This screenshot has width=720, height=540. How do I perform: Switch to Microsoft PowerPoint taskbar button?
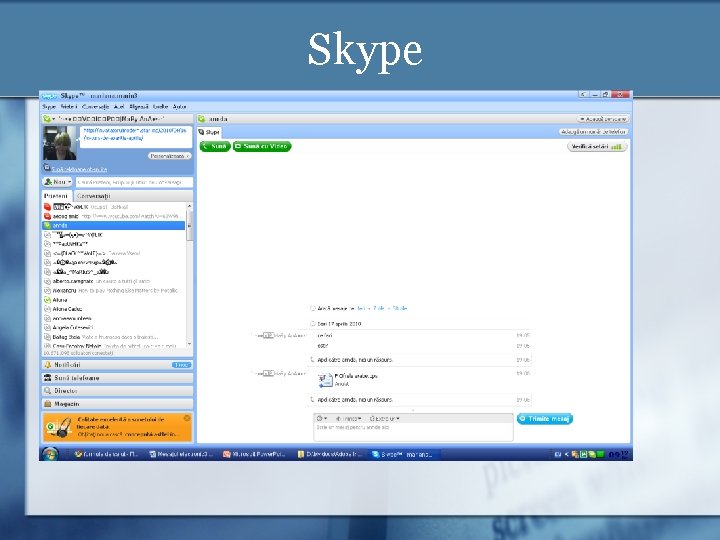click(254, 454)
